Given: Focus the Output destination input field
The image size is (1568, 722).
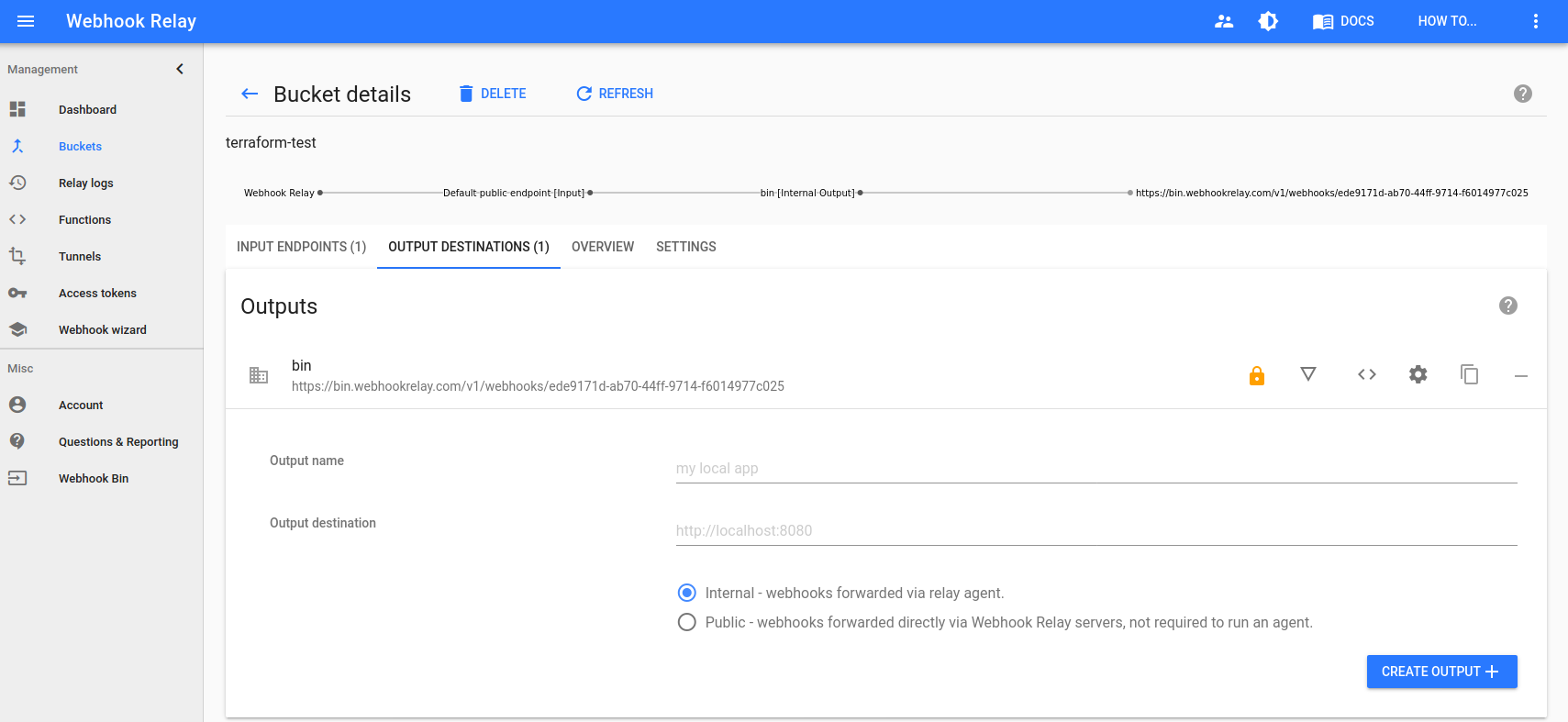Looking at the screenshot, I should 1096,531.
